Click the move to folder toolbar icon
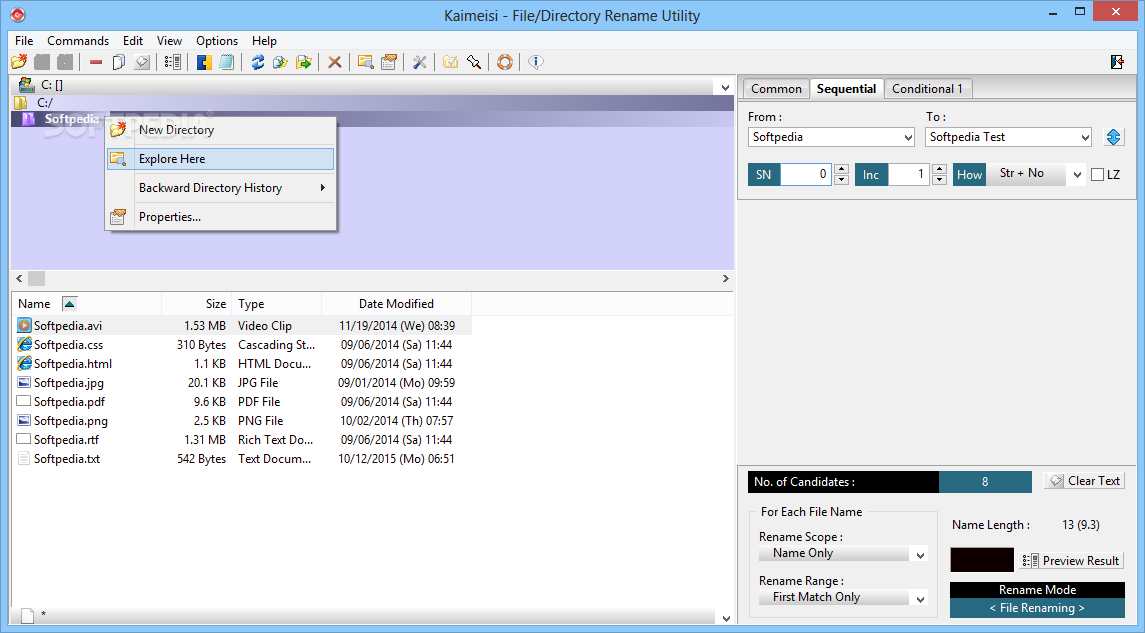1145x633 pixels. [304, 62]
